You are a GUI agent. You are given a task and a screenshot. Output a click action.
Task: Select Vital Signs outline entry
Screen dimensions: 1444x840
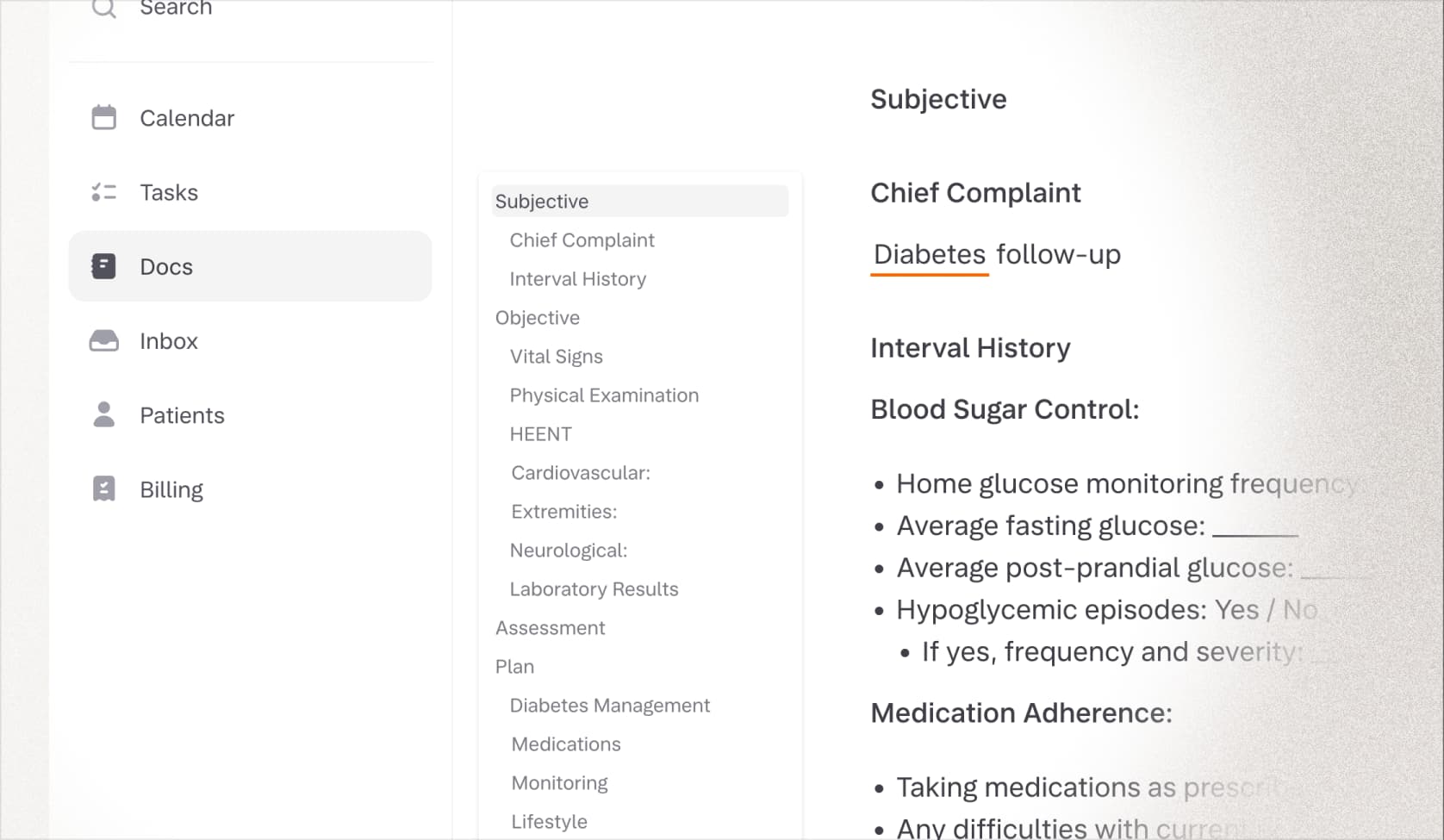click(556, 357)
